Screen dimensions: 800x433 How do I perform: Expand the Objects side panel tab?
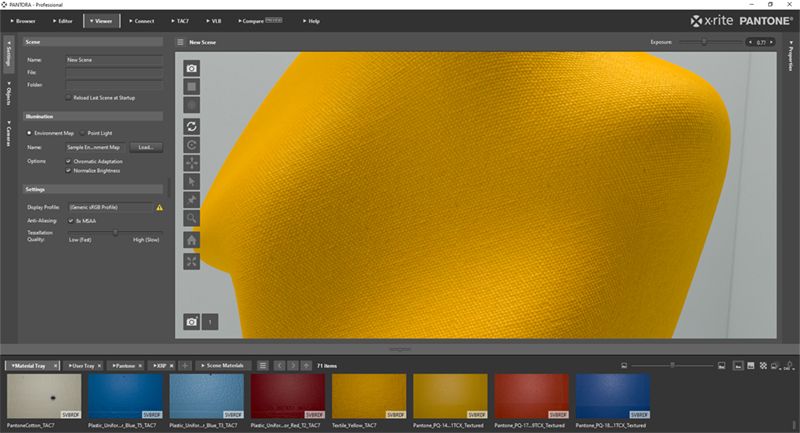click(8, 93)
